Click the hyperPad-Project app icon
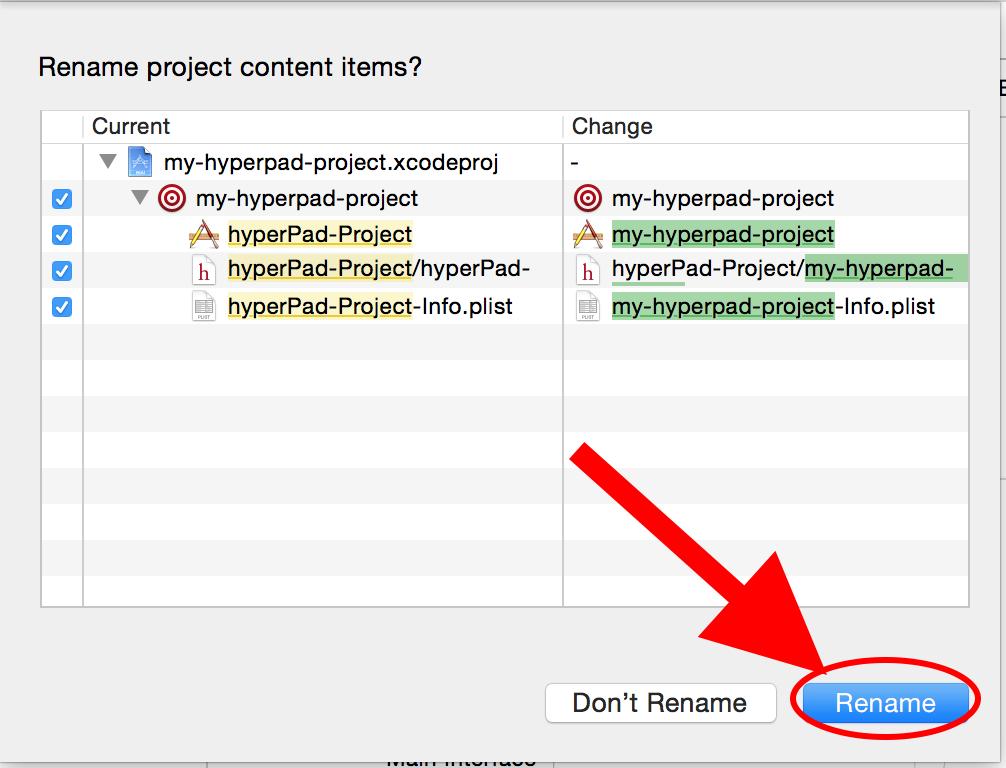The width and height of the screenshot is (1006, 768). tap(204, 234)
